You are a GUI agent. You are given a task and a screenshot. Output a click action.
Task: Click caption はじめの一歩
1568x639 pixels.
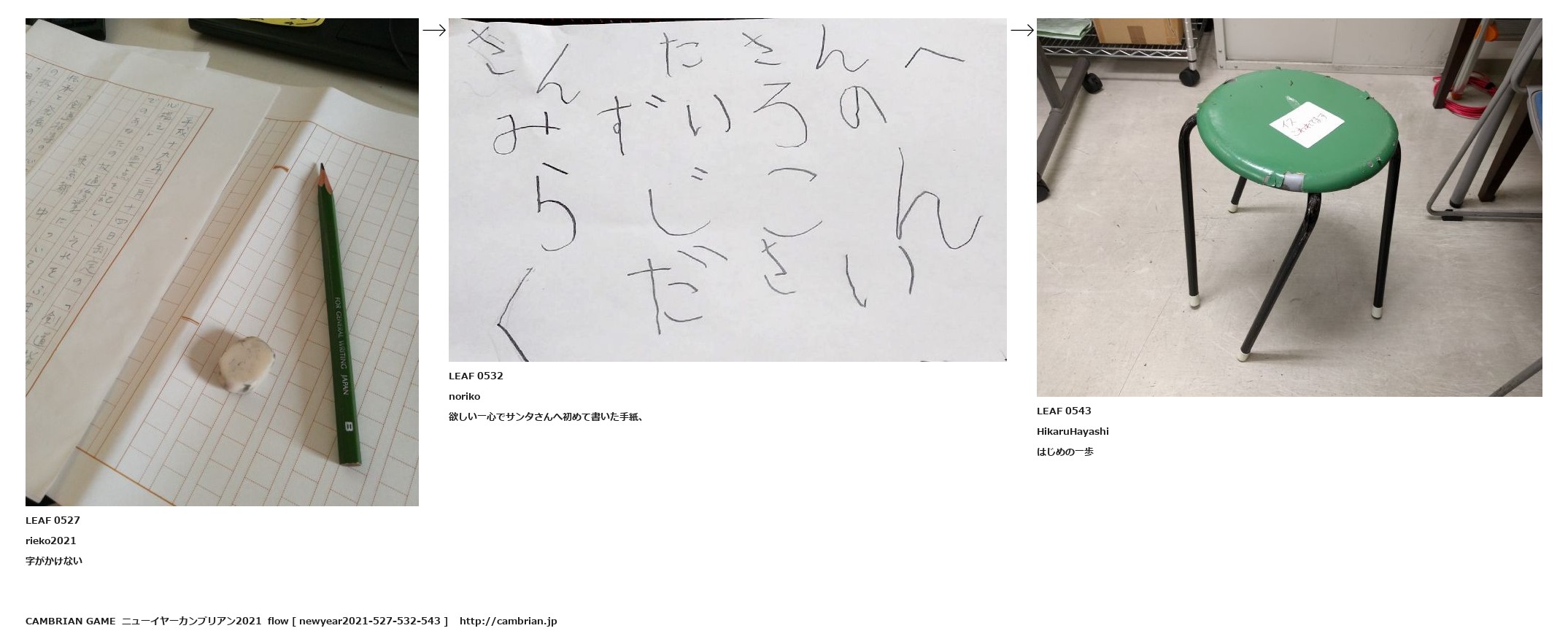1065,452
